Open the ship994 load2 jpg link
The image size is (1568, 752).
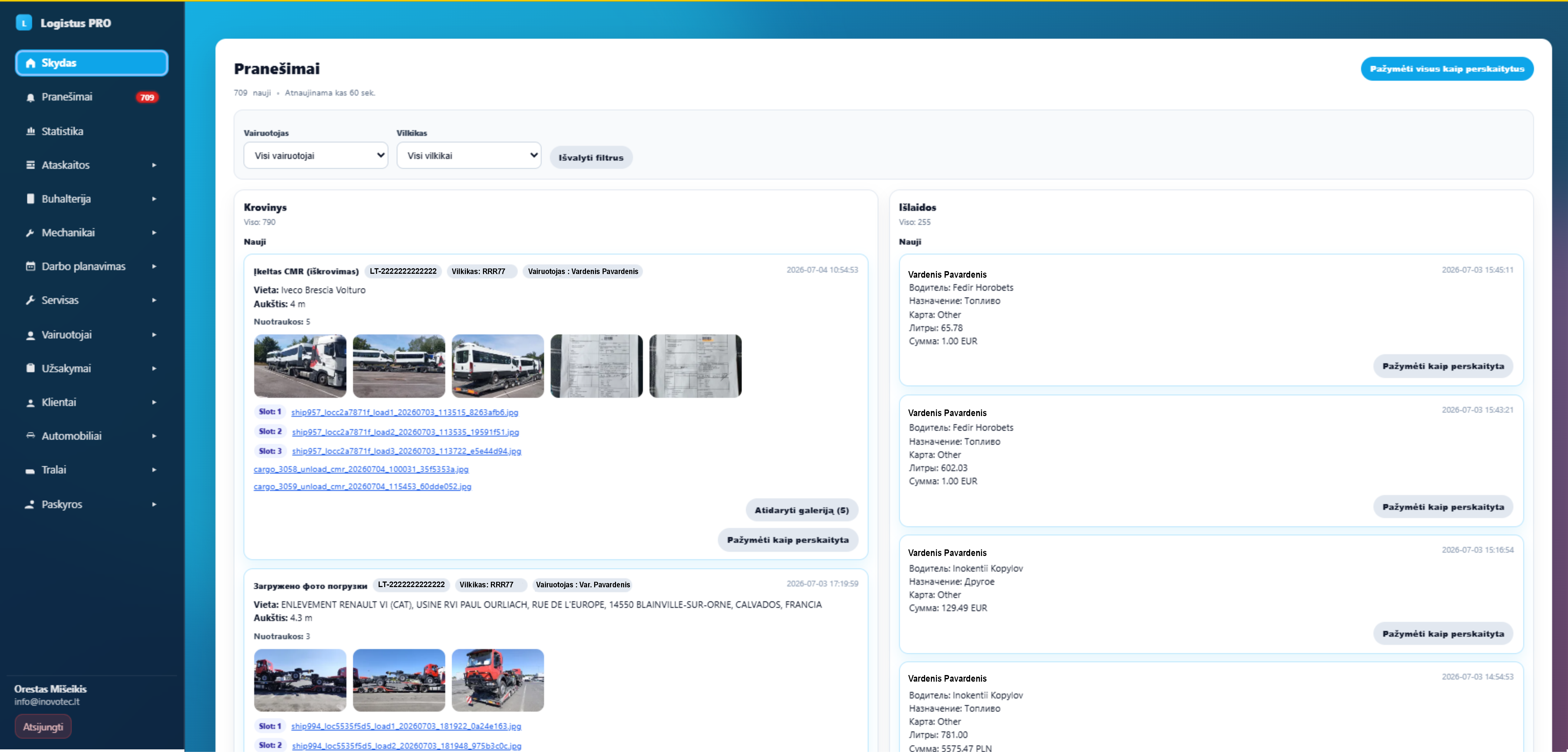(x=407, y=746)
